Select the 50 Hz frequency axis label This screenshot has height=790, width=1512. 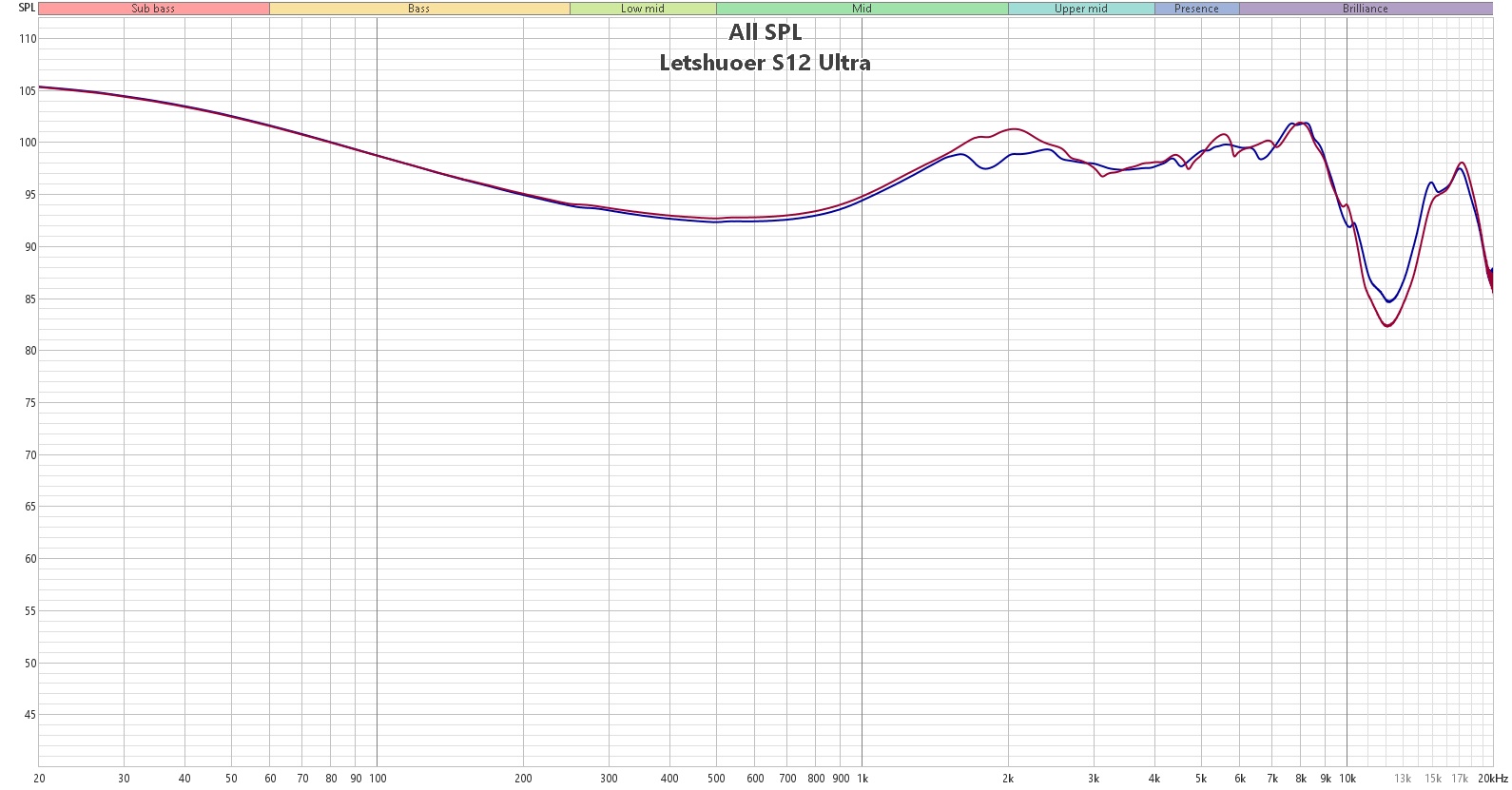point(231,779)
